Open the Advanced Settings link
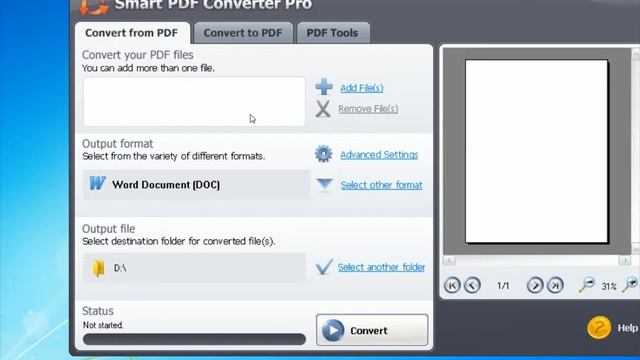Viewport: 640px width, 360px height. point(379,155)
